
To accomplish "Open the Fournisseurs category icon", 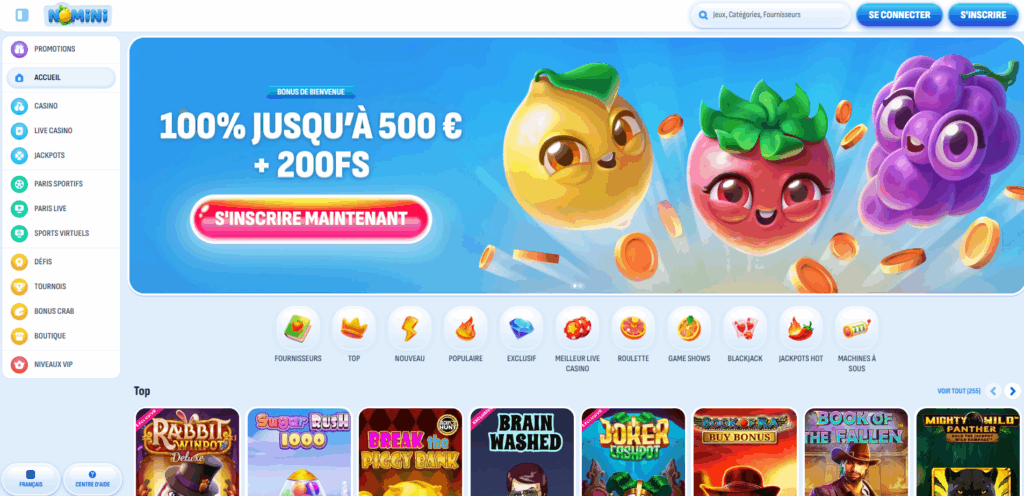I will [x=298, y=328].
